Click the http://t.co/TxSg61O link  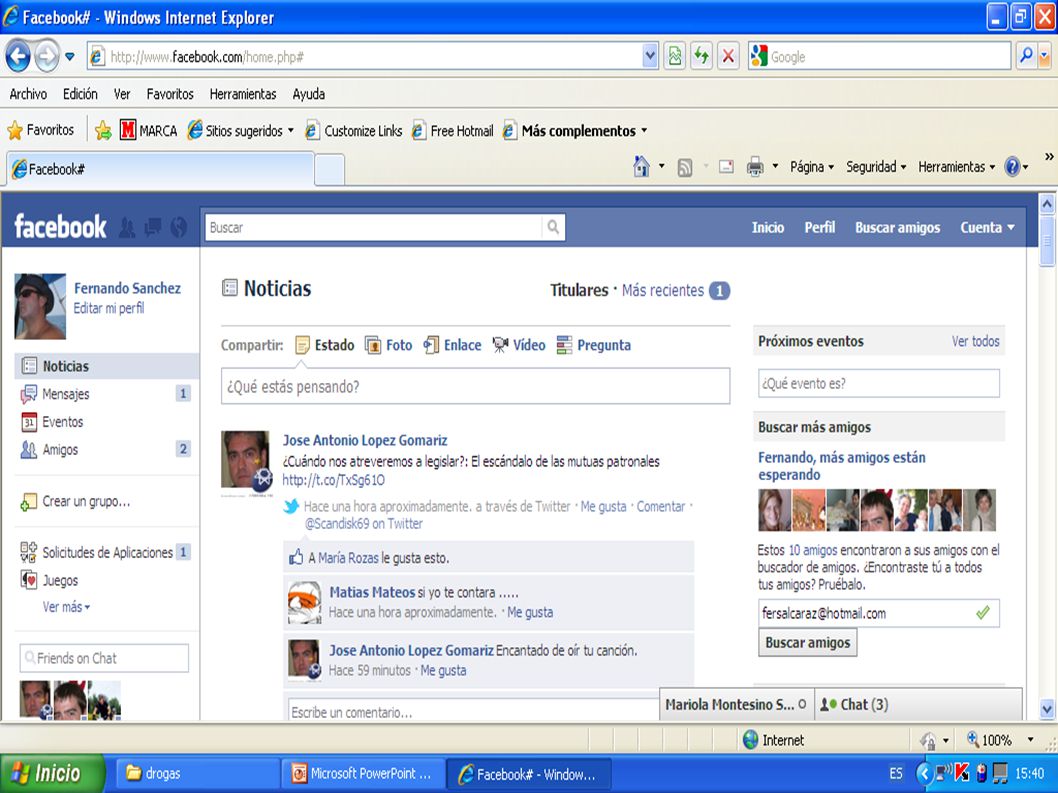333,480
